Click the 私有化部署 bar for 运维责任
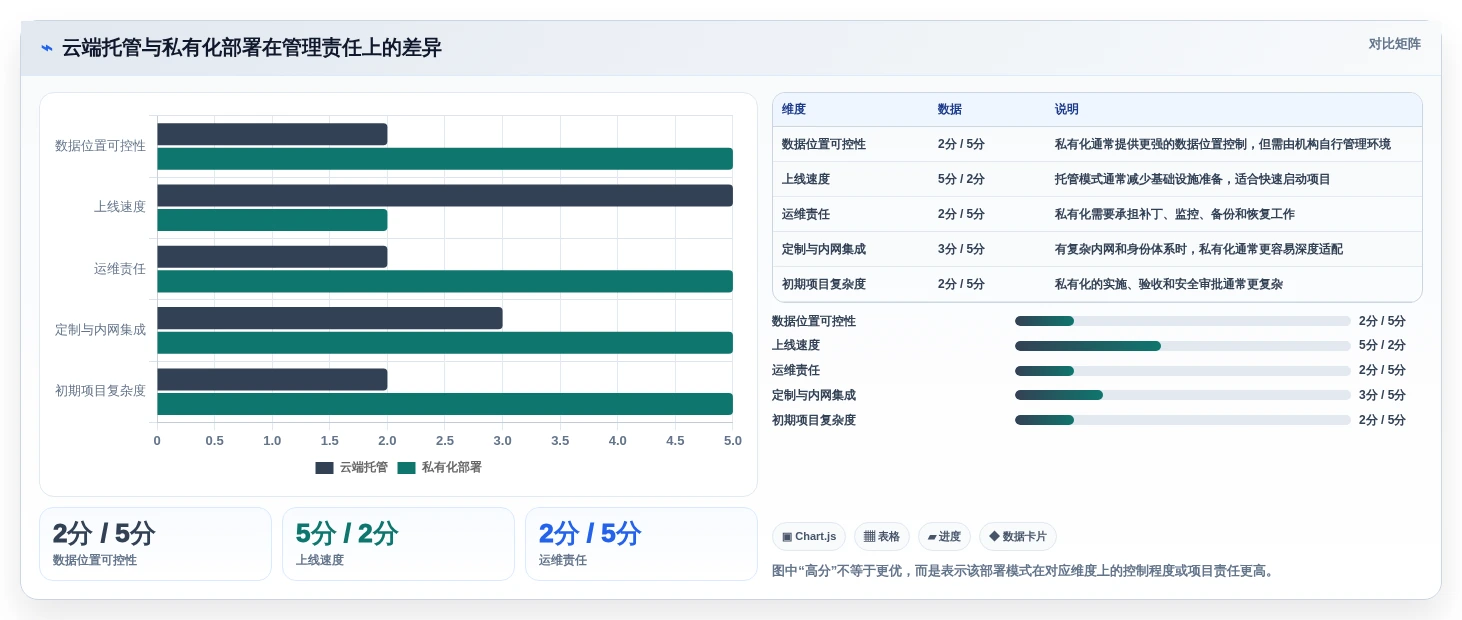This screenshot has width=1462, height=620. 445,281
